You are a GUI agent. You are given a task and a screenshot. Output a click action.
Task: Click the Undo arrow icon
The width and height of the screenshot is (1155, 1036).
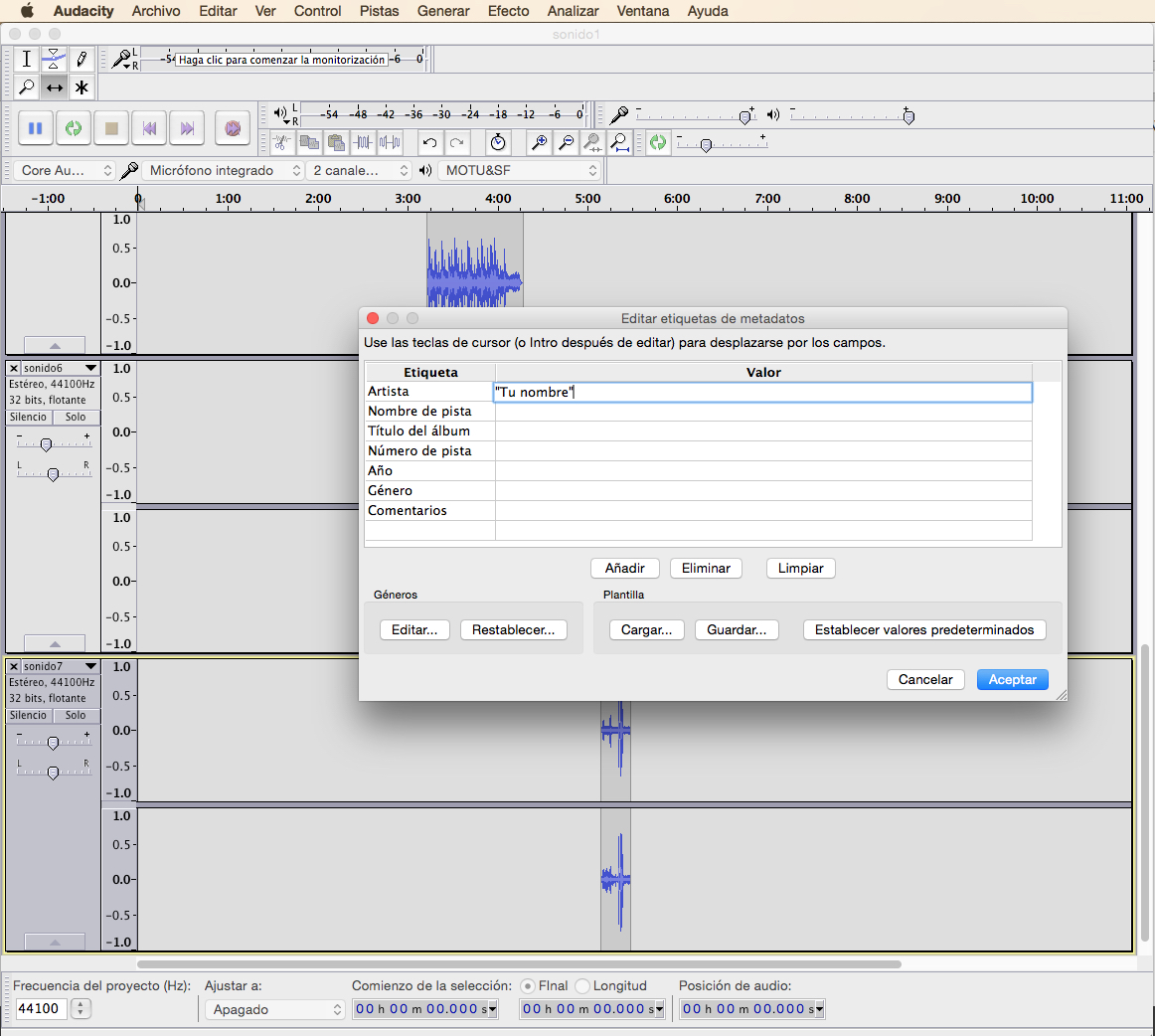[429, 142]
